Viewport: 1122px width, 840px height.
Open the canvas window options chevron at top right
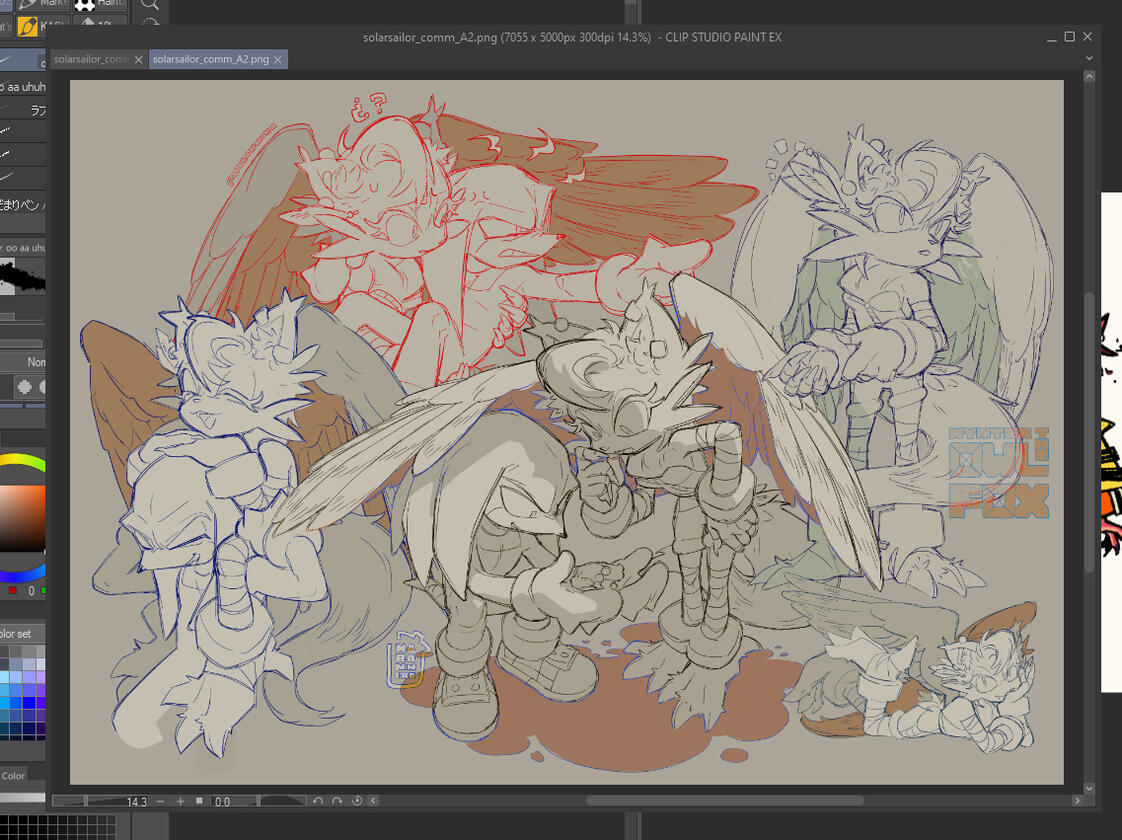[x=1088, y=57]
